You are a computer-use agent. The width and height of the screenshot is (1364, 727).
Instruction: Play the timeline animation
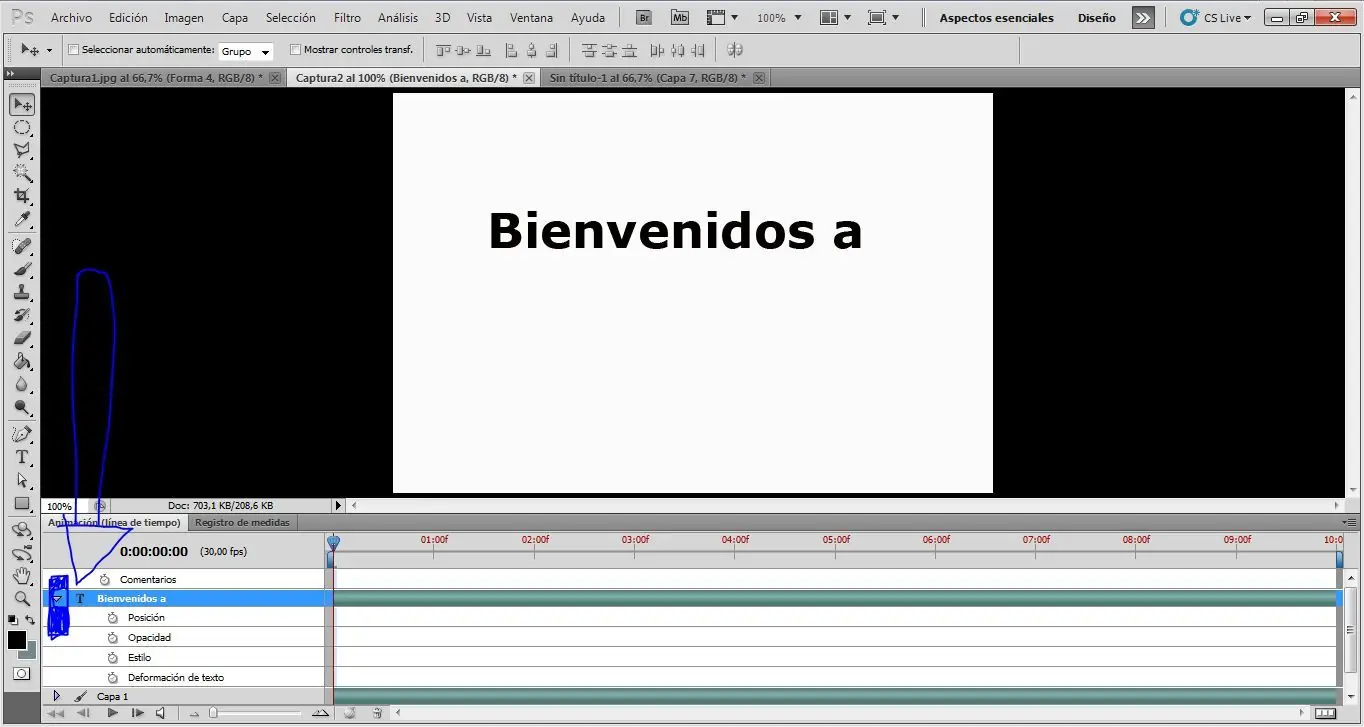coord(112,713)
